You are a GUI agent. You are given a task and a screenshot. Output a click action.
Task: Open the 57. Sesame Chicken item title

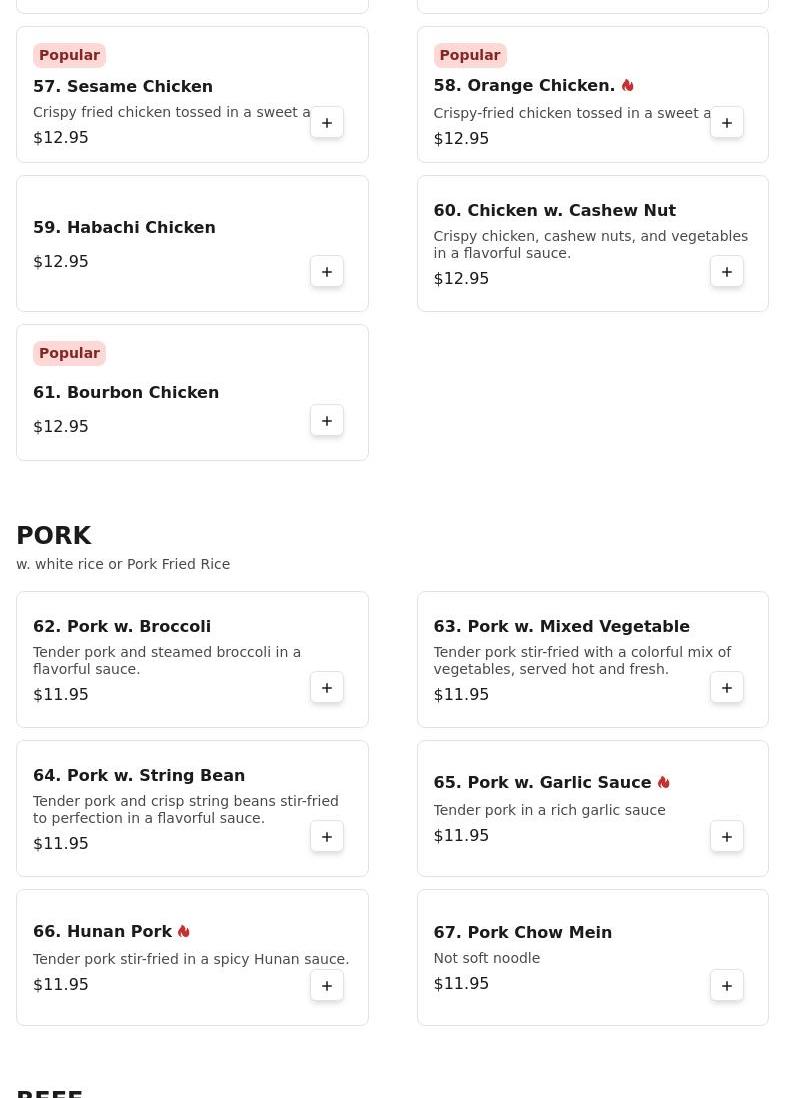pyautogui.click(x=123, y=86)
